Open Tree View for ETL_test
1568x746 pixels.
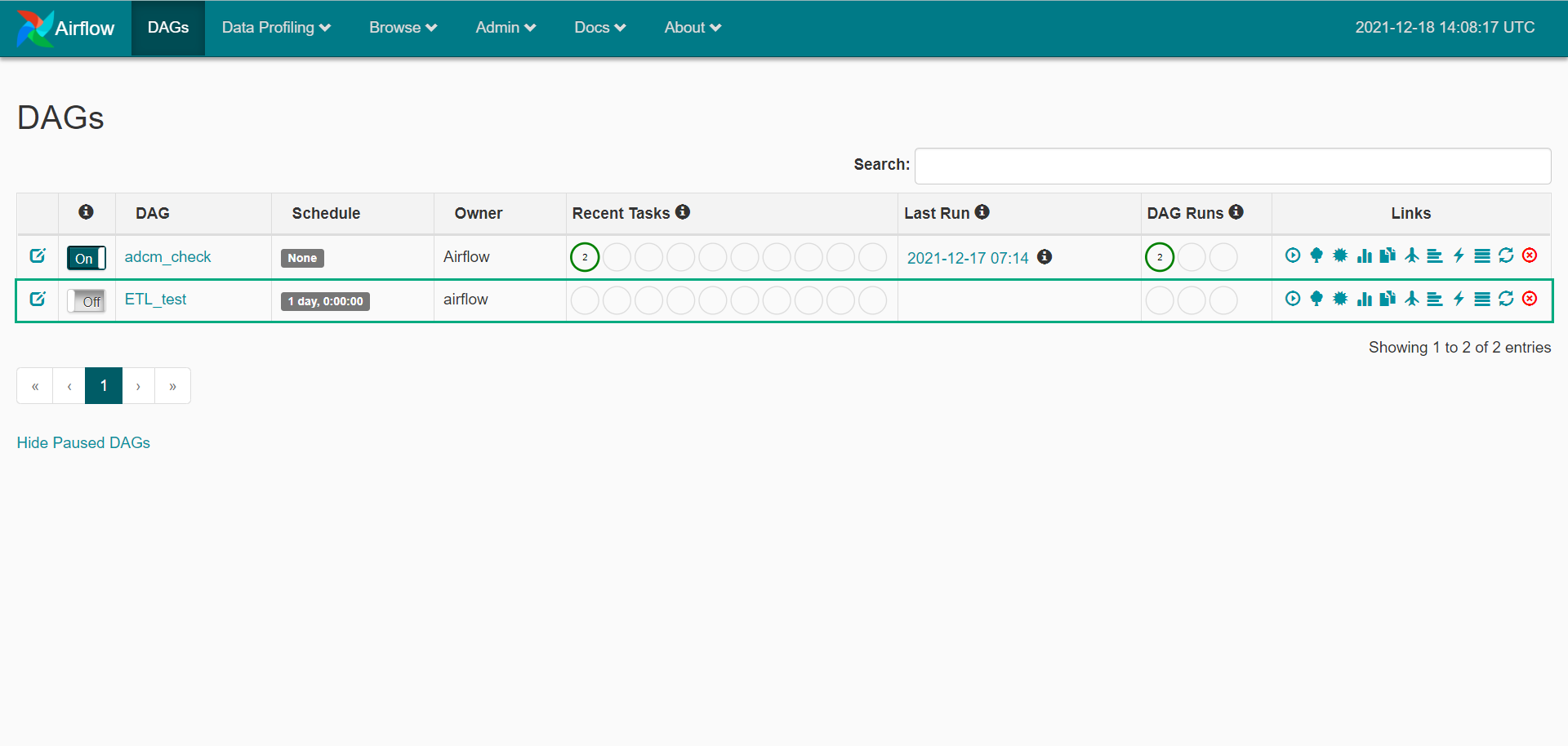(x=1316, y=299)
